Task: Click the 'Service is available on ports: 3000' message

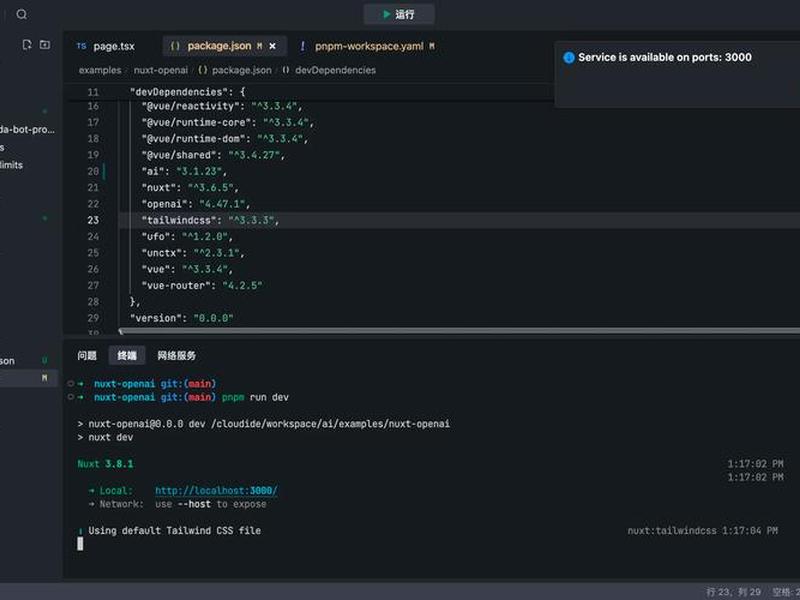Action: click(664, 57)
